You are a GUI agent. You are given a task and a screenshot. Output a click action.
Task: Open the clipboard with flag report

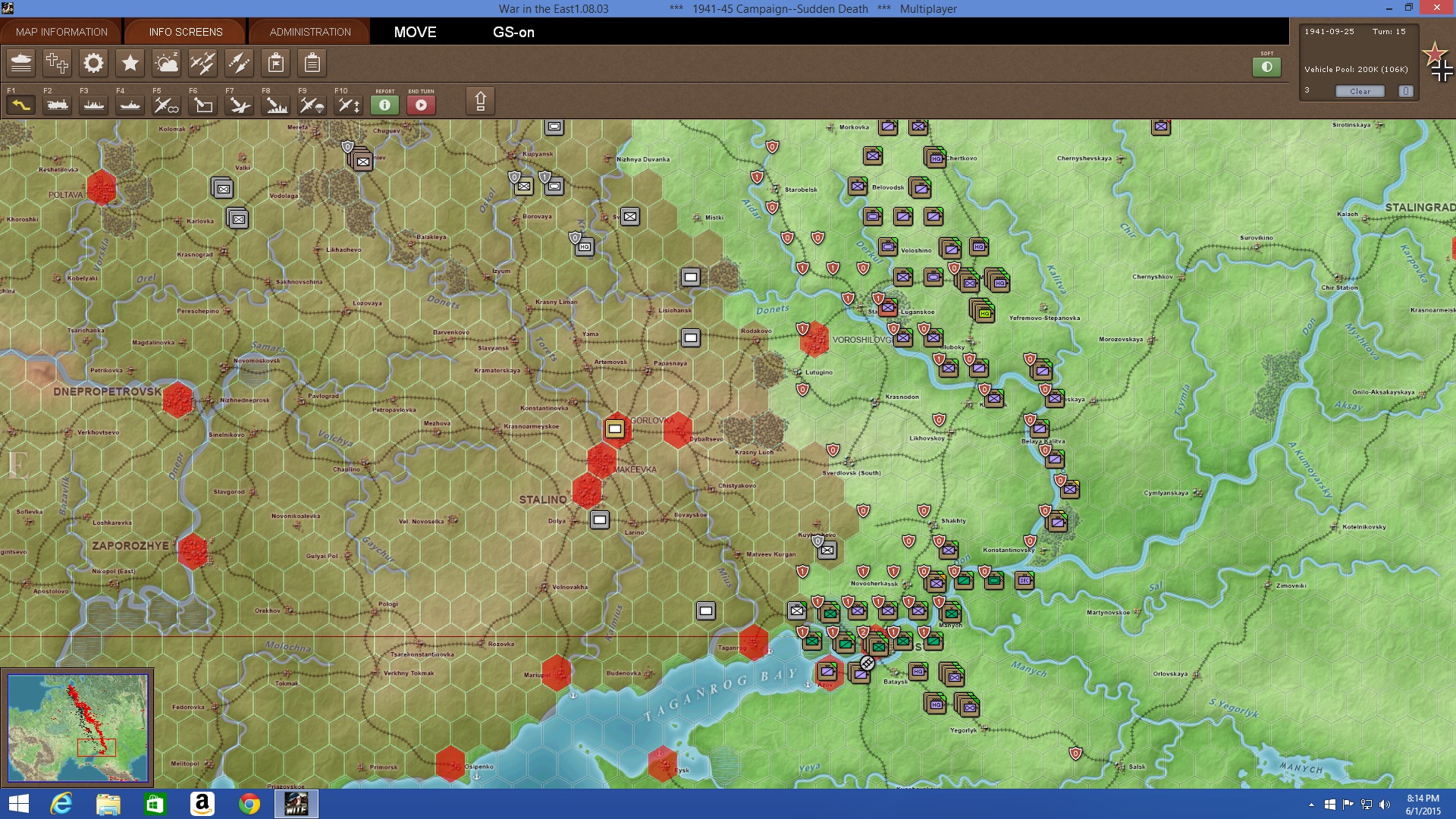pos(275,63)
